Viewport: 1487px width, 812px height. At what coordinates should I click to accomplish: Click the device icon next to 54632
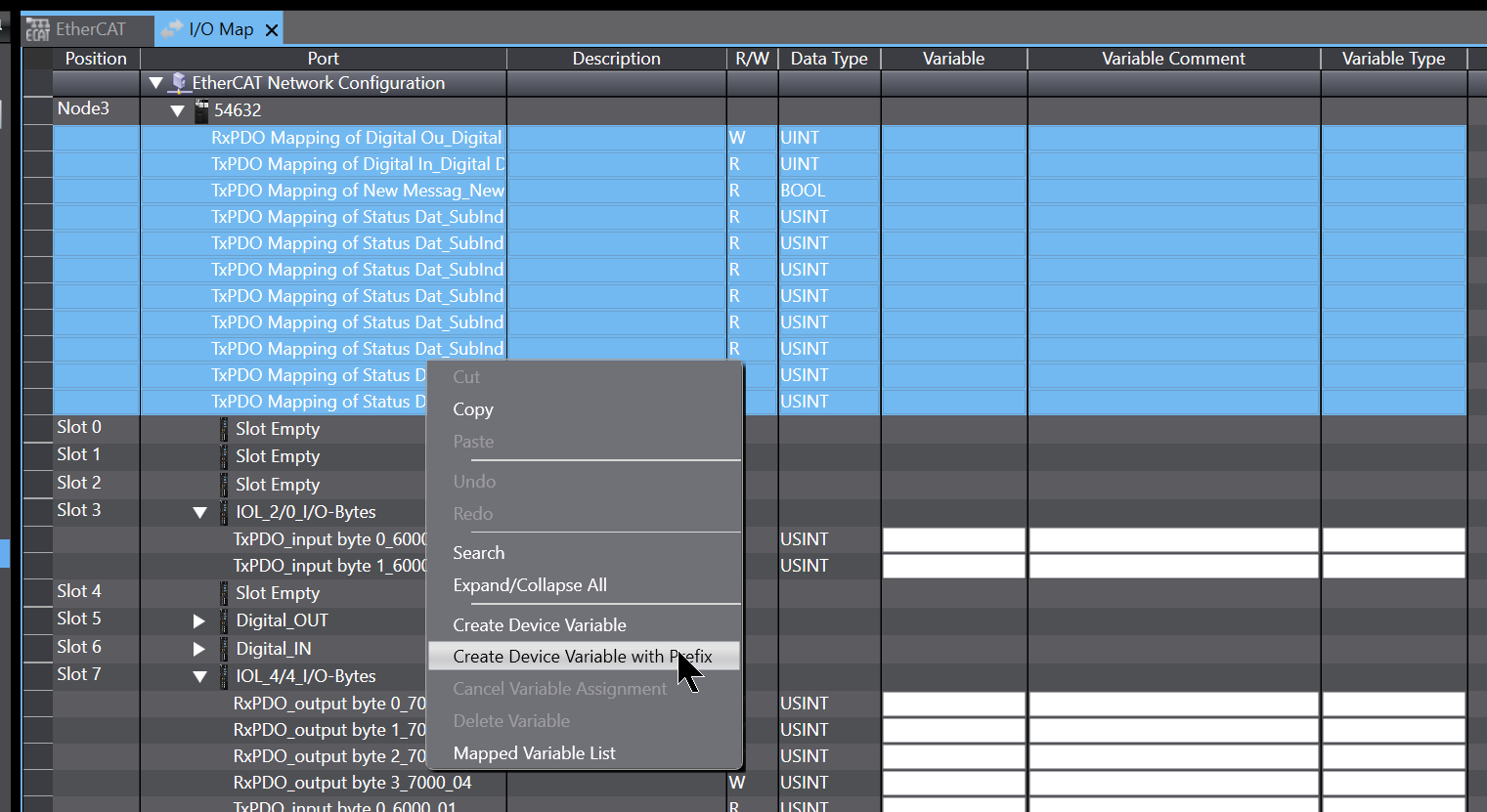[x=201, y=110]
